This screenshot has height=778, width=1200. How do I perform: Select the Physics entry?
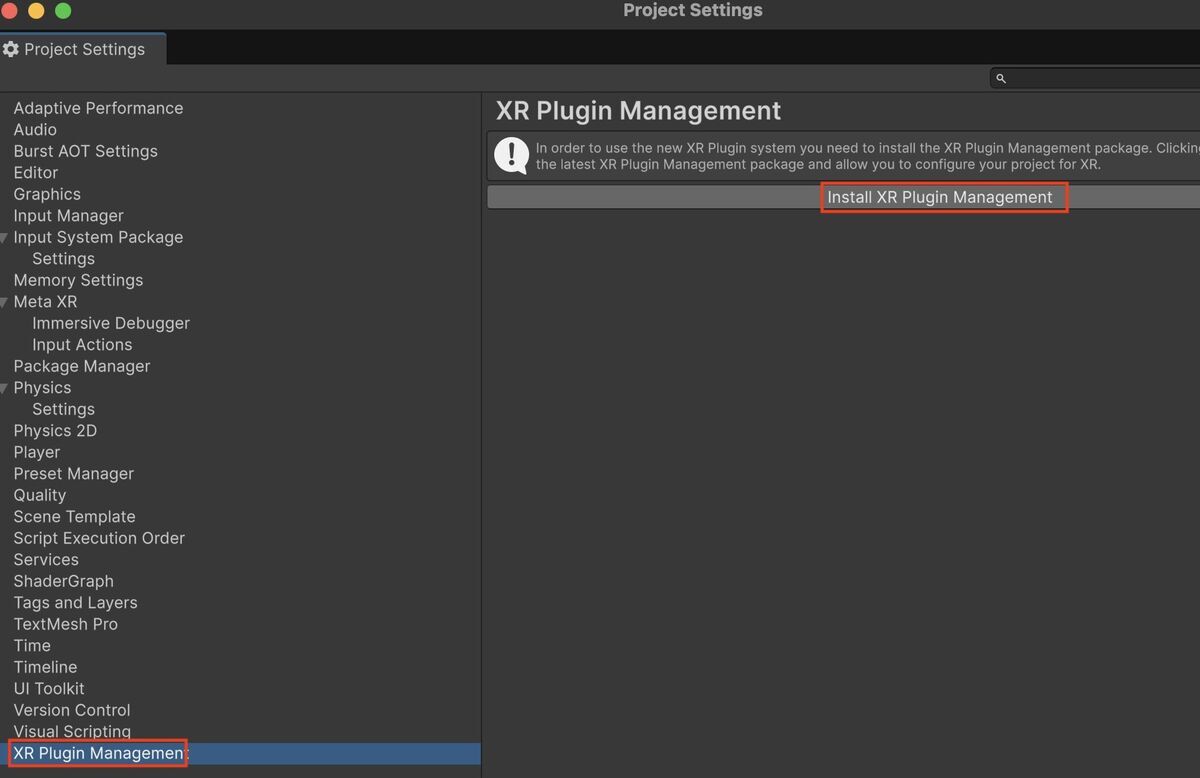point(42,388)
